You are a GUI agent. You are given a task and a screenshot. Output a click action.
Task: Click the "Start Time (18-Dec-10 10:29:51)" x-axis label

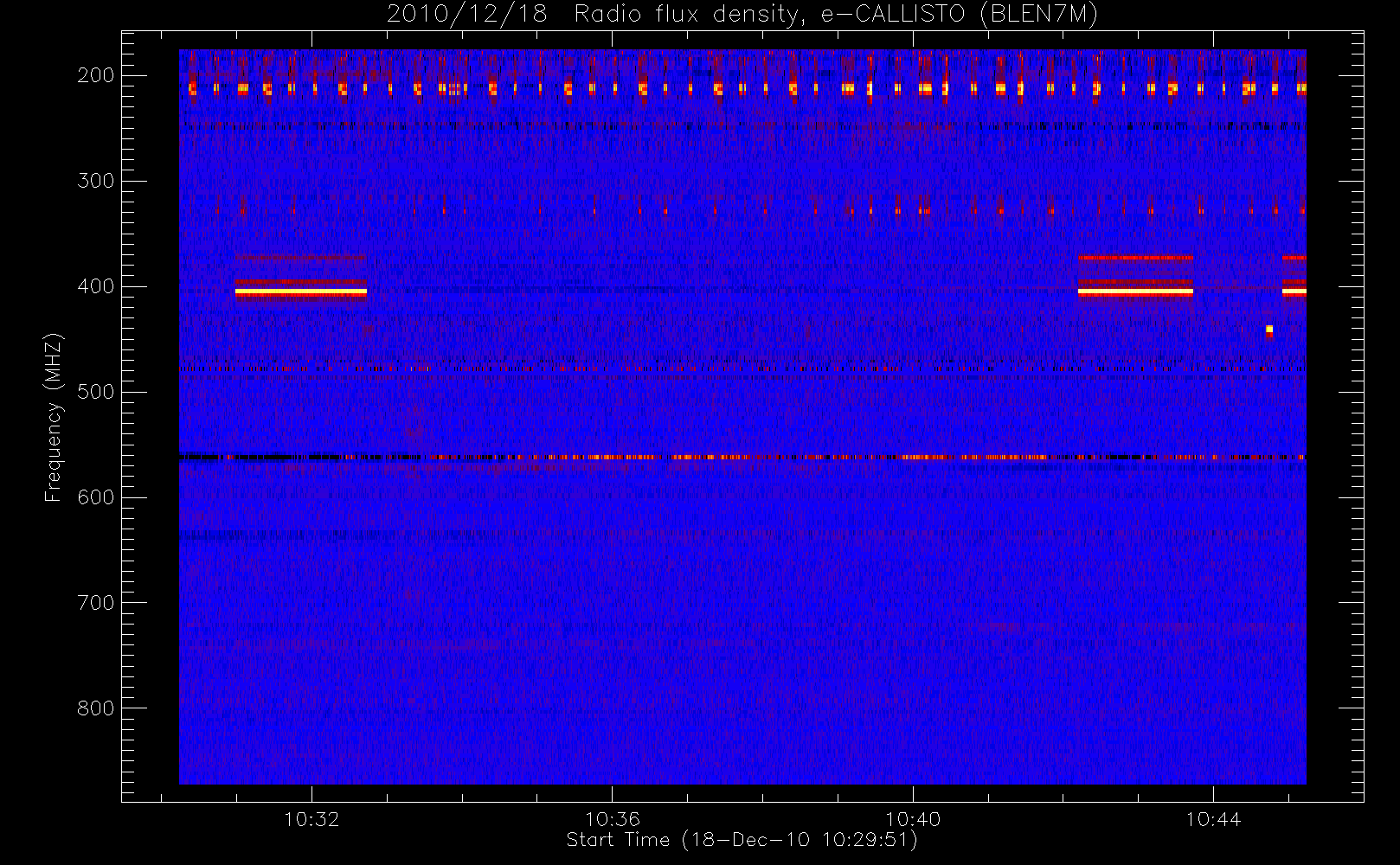(x=742, y=840)
